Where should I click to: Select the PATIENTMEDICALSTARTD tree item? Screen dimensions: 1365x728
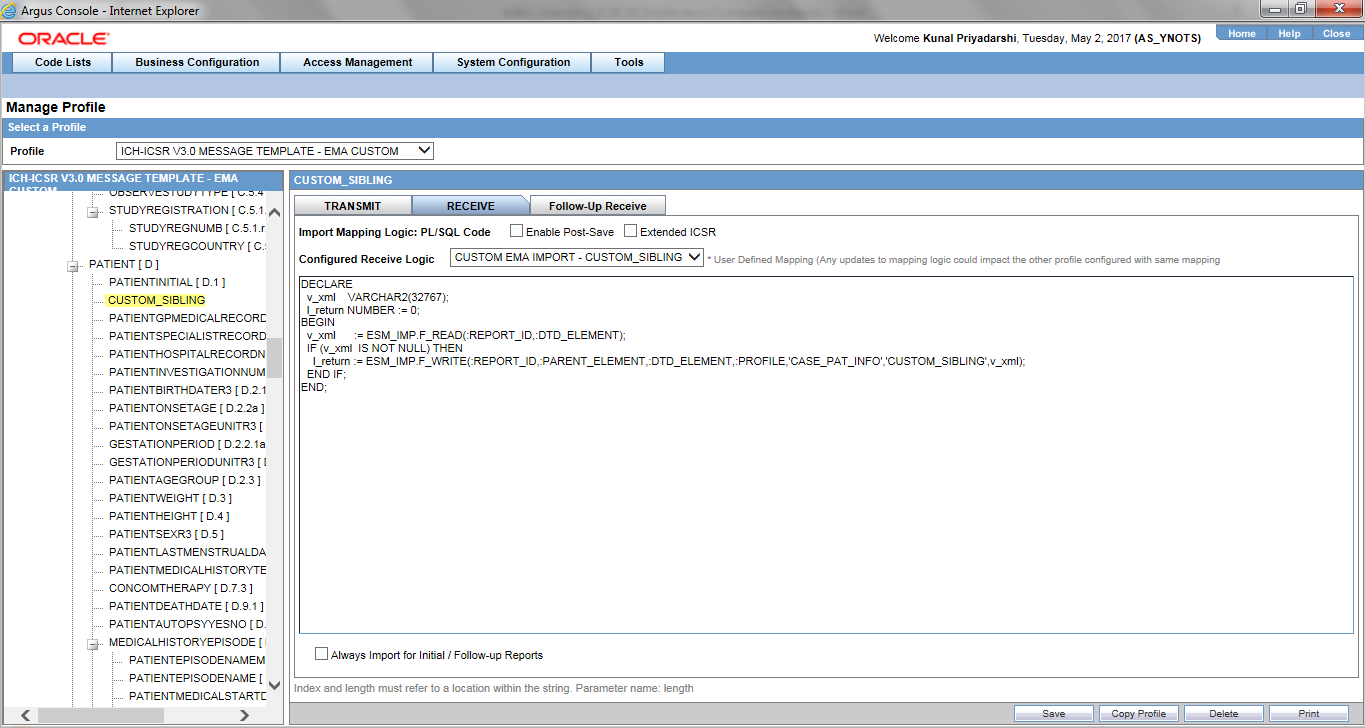tap(197, 696)
